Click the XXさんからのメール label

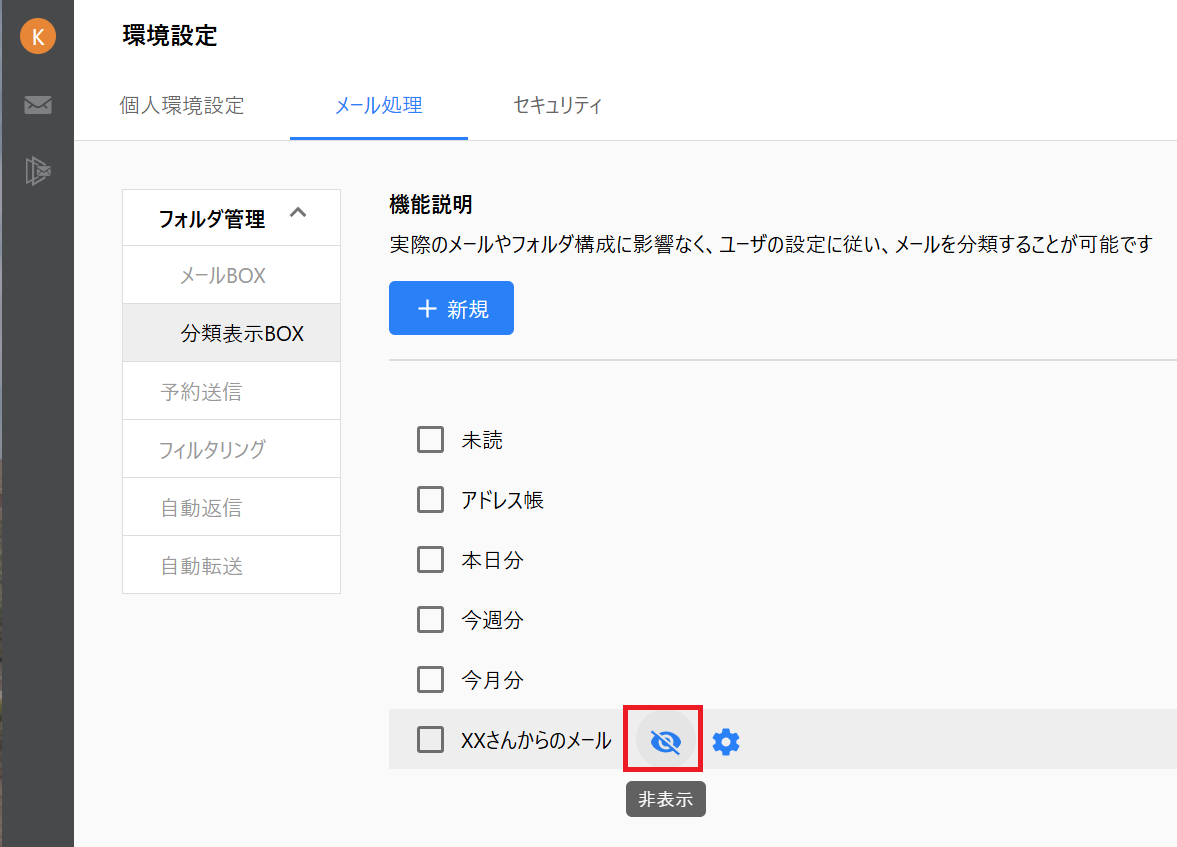point(536,740)
